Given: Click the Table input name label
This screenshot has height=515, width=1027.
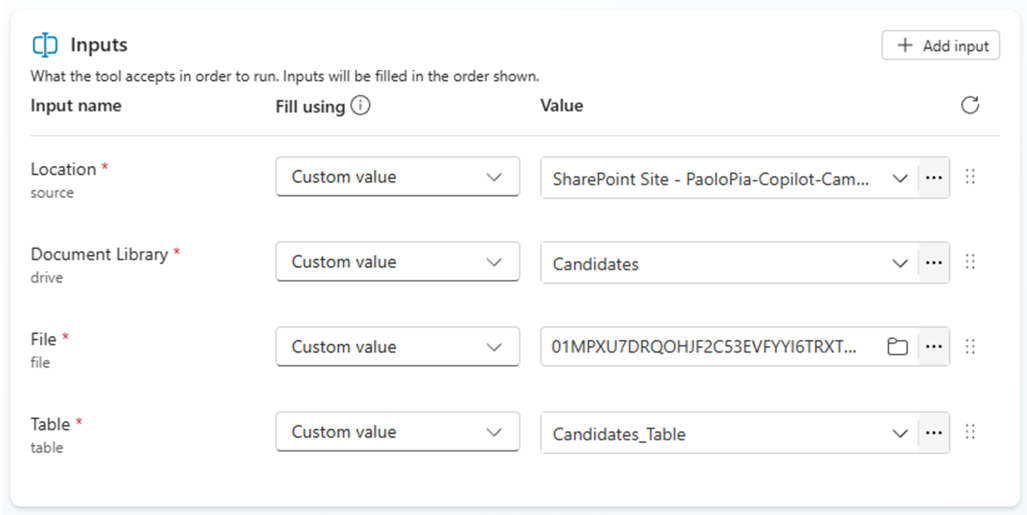Looking at the screenshot, I should coord(50,424).
